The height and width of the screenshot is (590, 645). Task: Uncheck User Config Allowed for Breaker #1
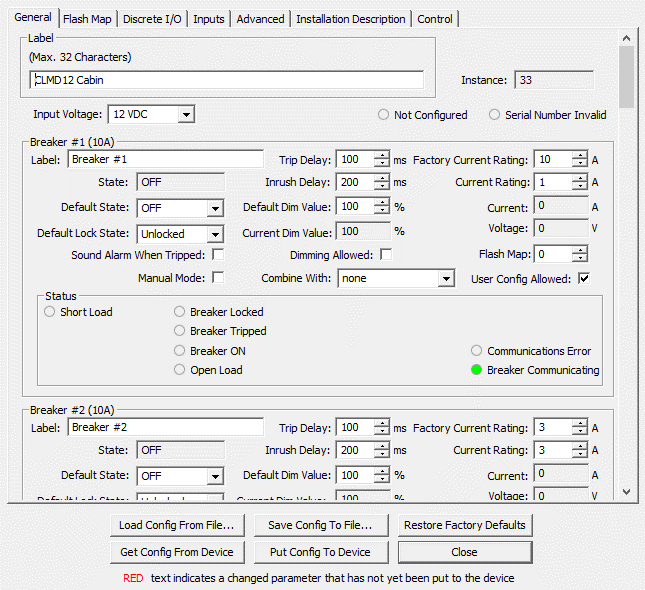(x=584, y=278)
